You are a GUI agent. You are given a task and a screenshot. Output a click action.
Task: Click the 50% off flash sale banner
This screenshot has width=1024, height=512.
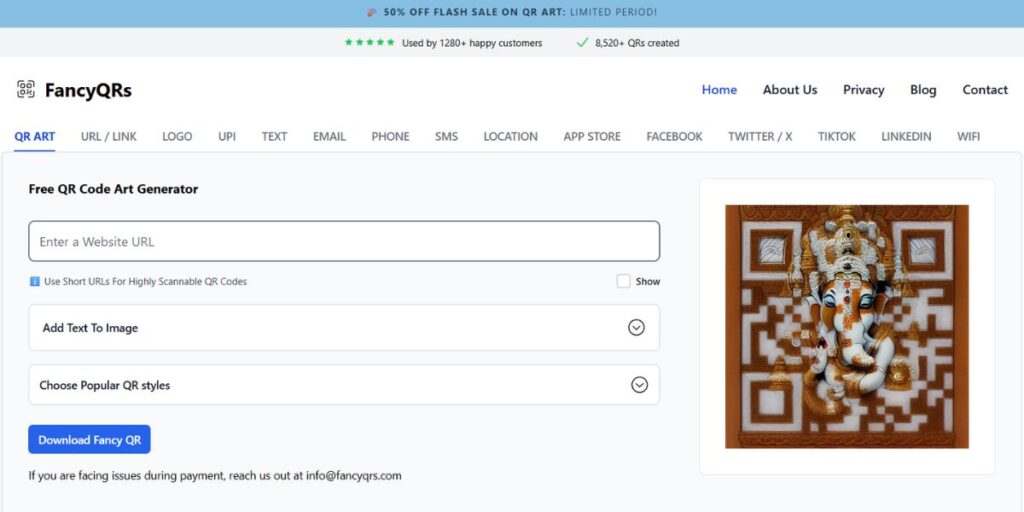coord(512,12)
